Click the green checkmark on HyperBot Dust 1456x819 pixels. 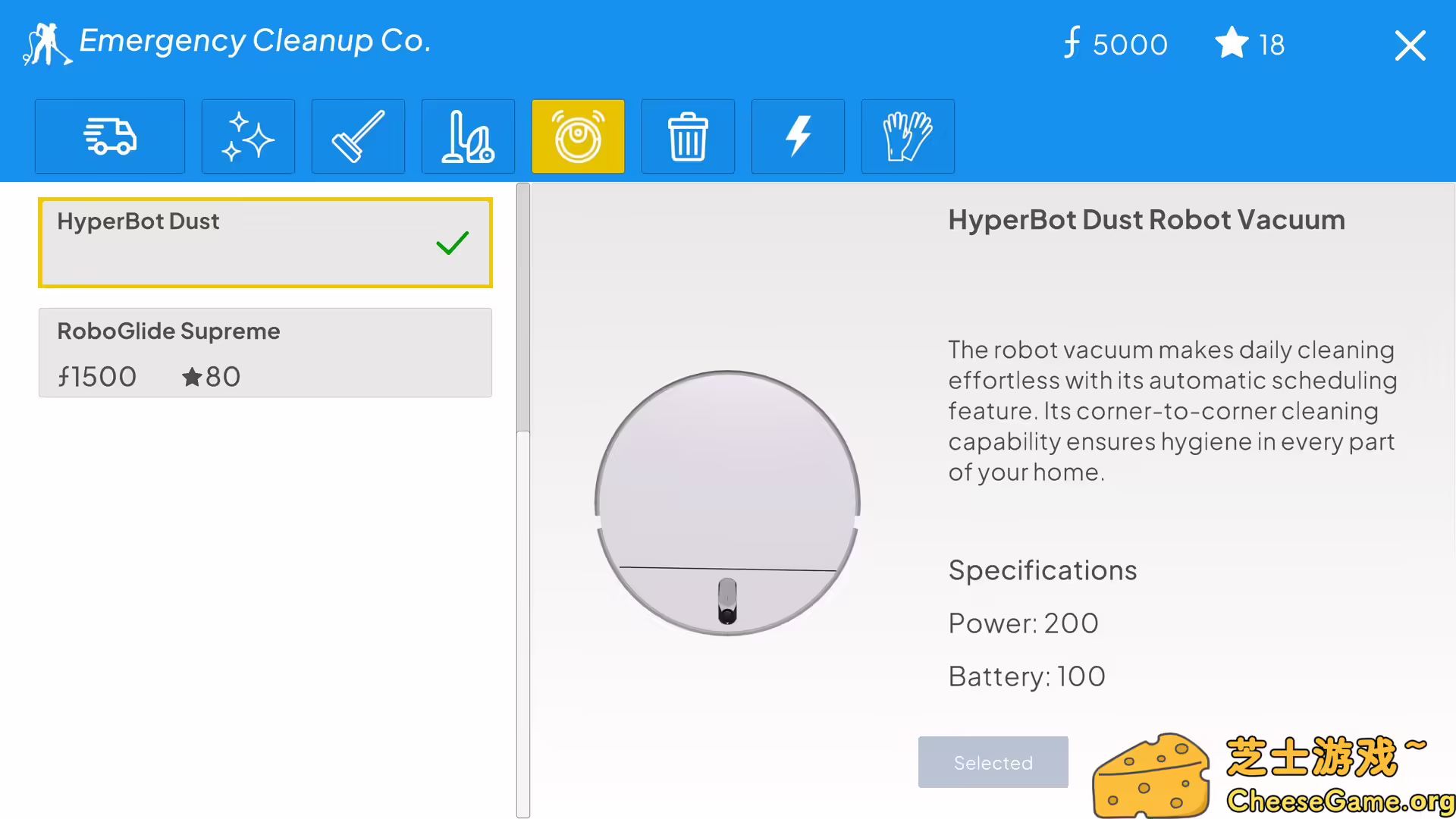pyautogui.click(x=453, y=243)
